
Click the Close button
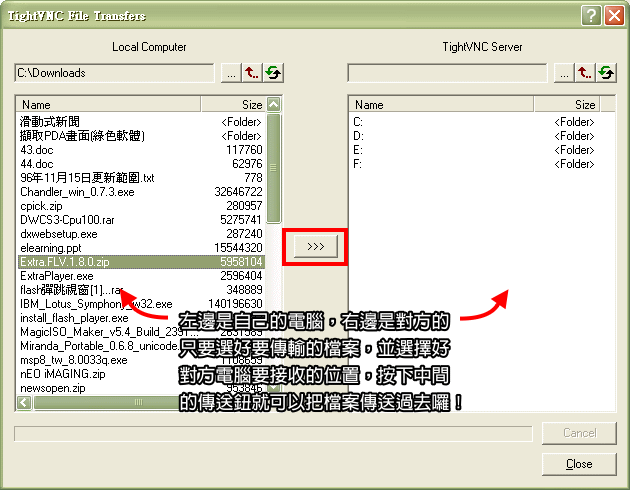(x=579, y=464)
